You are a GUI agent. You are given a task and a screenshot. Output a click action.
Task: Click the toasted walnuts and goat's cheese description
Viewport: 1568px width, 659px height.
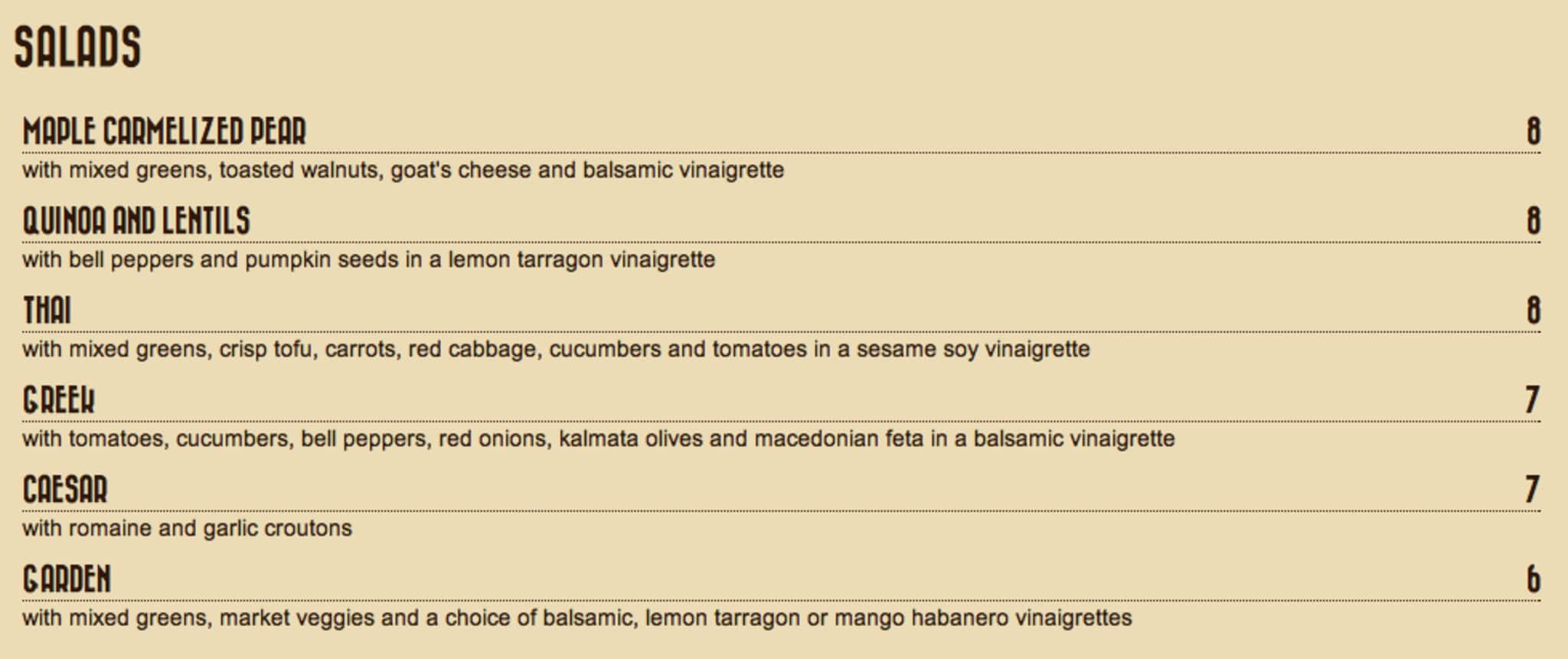click(x=403, y=170)
